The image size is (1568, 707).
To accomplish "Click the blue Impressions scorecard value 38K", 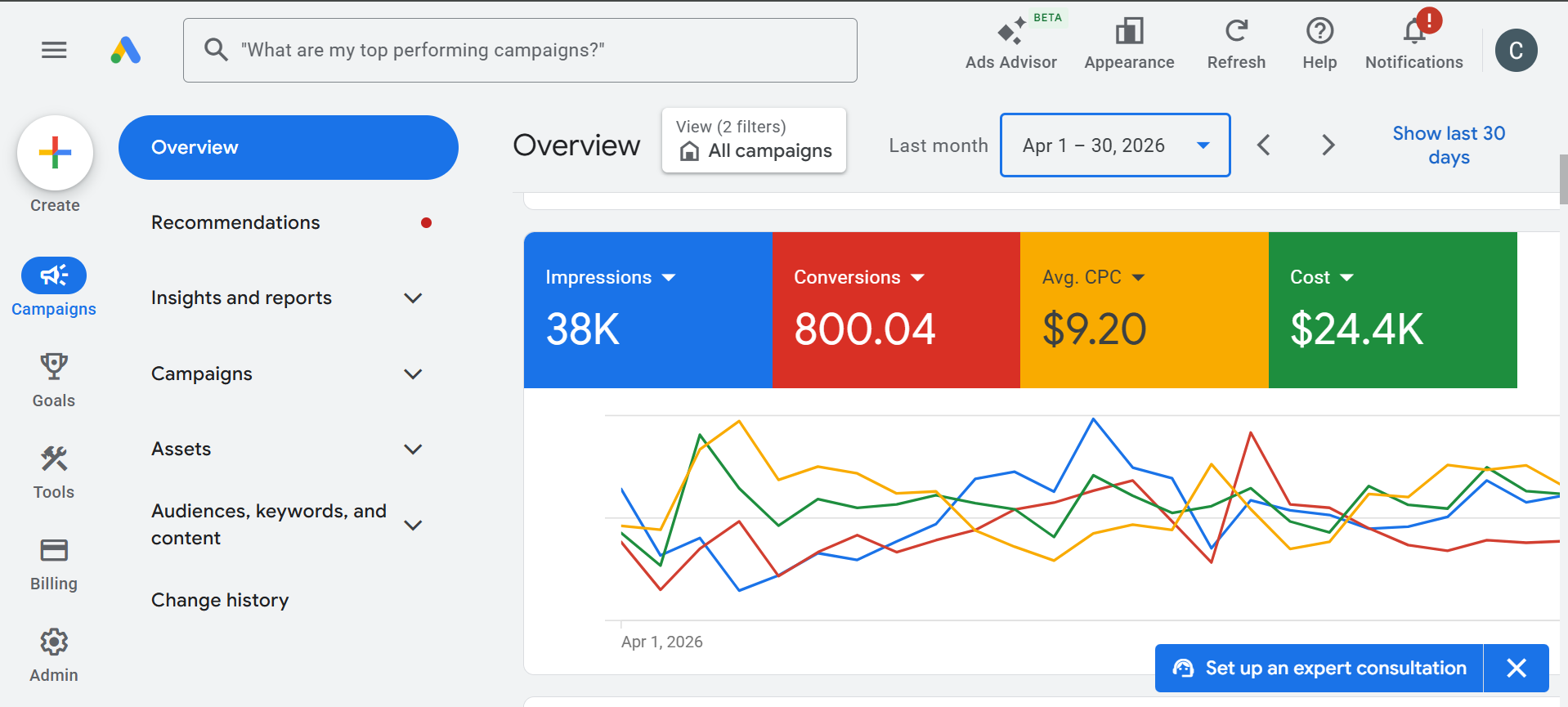I will [x=583, y=329].
